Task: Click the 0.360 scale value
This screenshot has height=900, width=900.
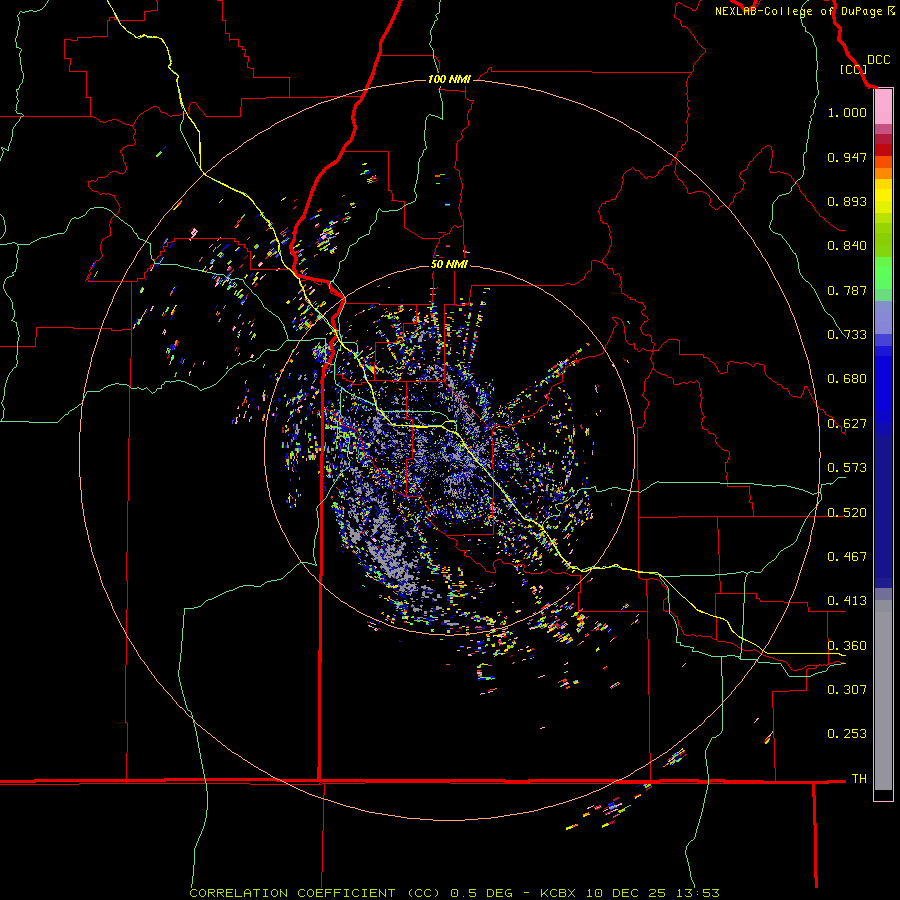Action: pos(847,646)
